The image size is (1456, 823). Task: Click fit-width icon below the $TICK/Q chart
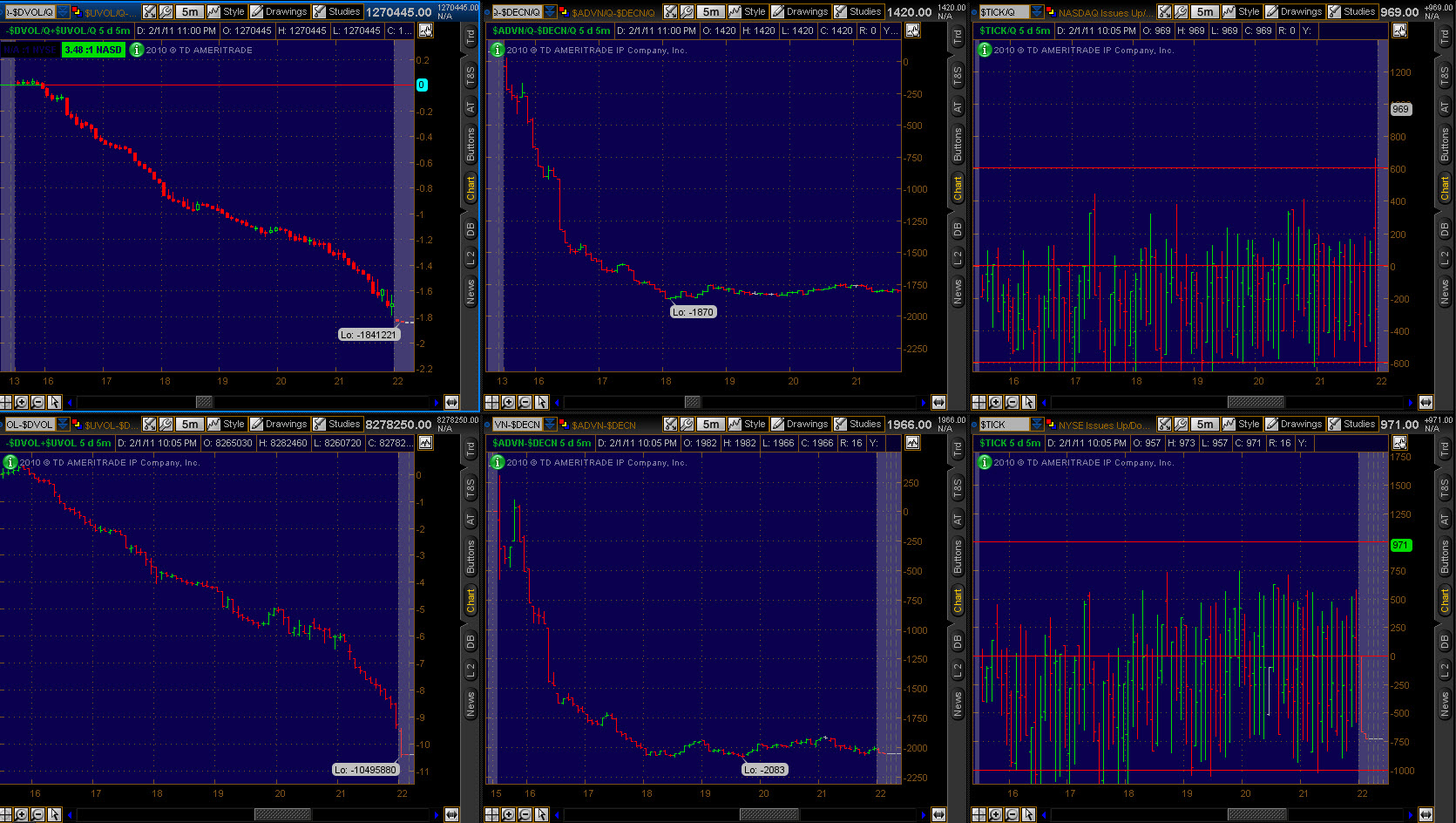pos(1426,402)
